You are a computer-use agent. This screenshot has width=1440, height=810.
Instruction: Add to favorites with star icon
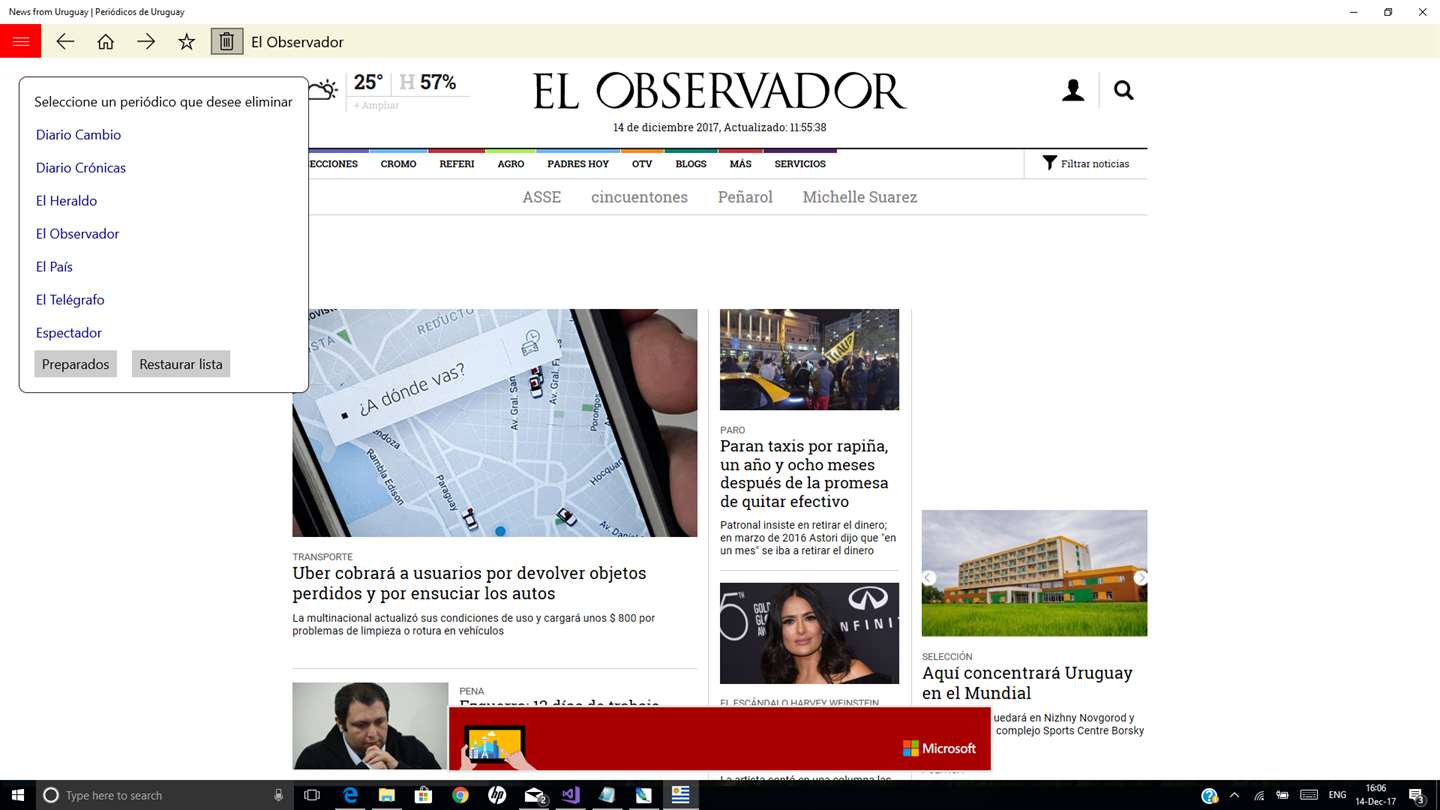(x=186, y=41)
